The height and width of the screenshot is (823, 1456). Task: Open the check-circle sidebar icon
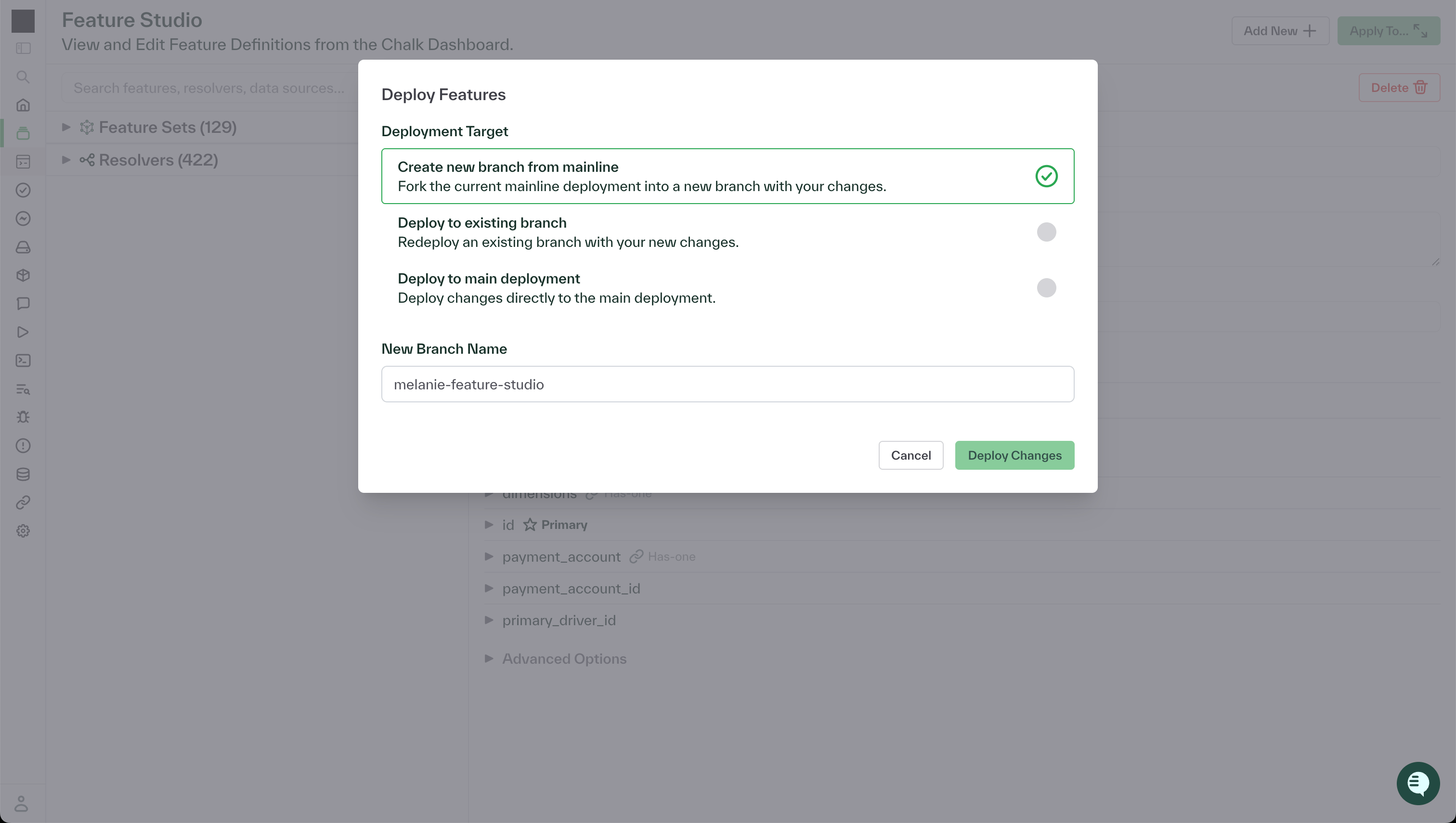tap(23, 191)
